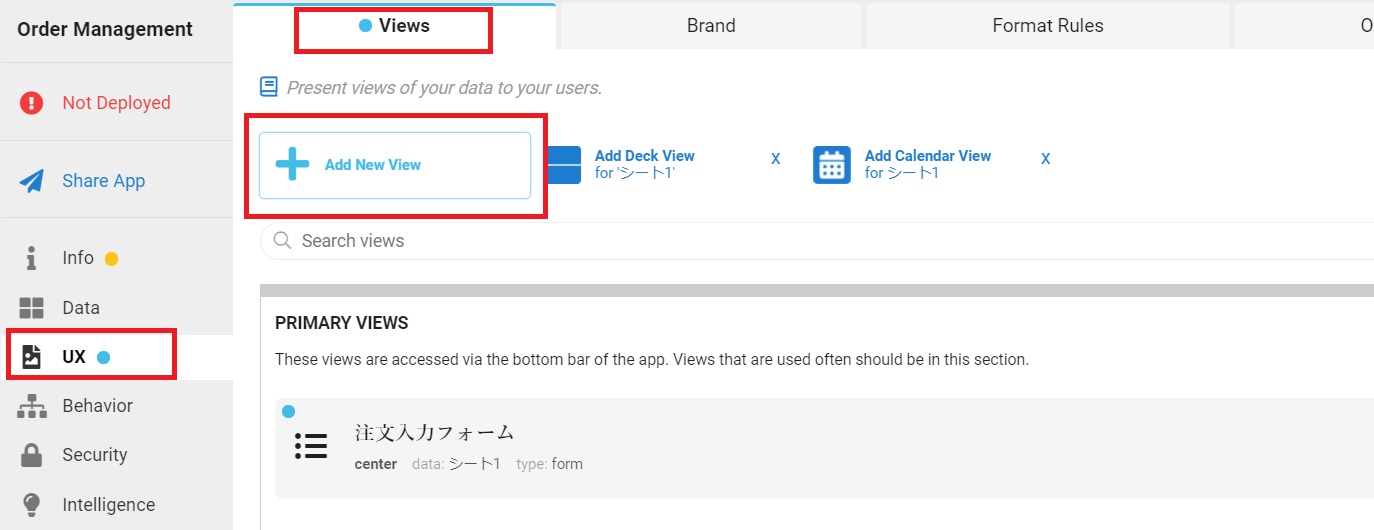The image size is (1374, 530).
Task: Click the Add New View button
Action: tap(395, 165)
